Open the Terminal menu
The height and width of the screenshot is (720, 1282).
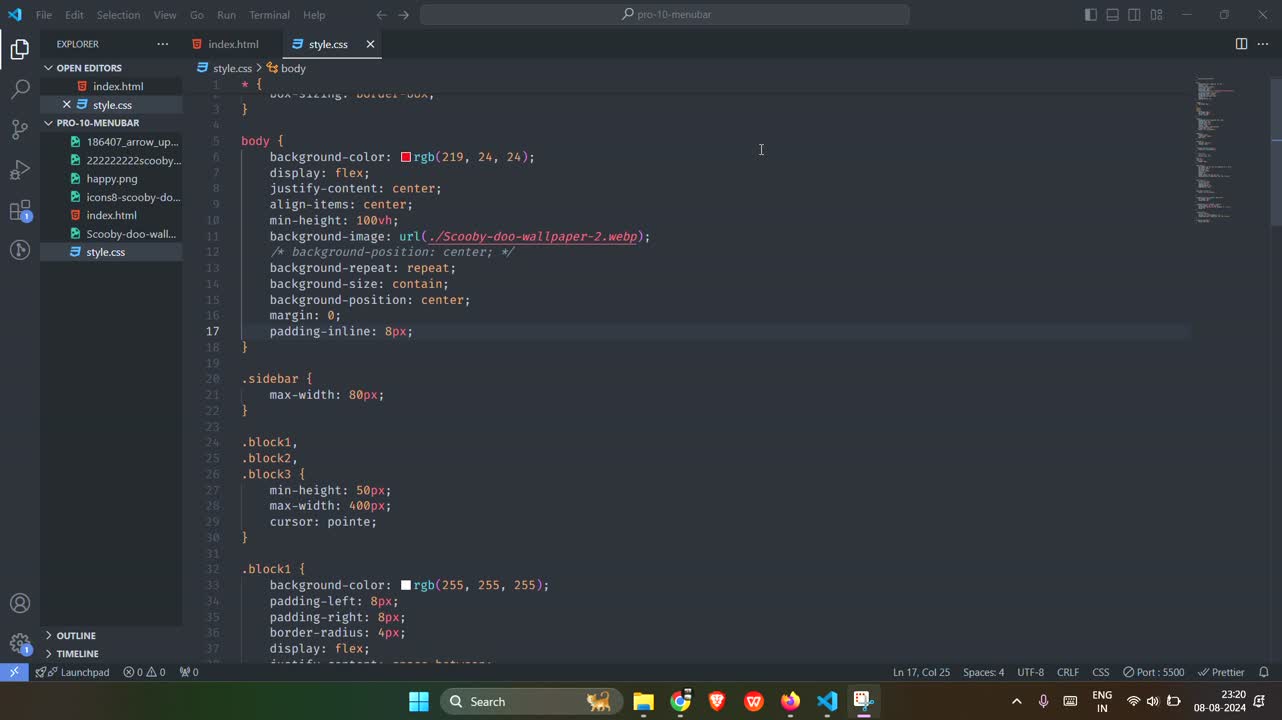(x=269, y=15)
